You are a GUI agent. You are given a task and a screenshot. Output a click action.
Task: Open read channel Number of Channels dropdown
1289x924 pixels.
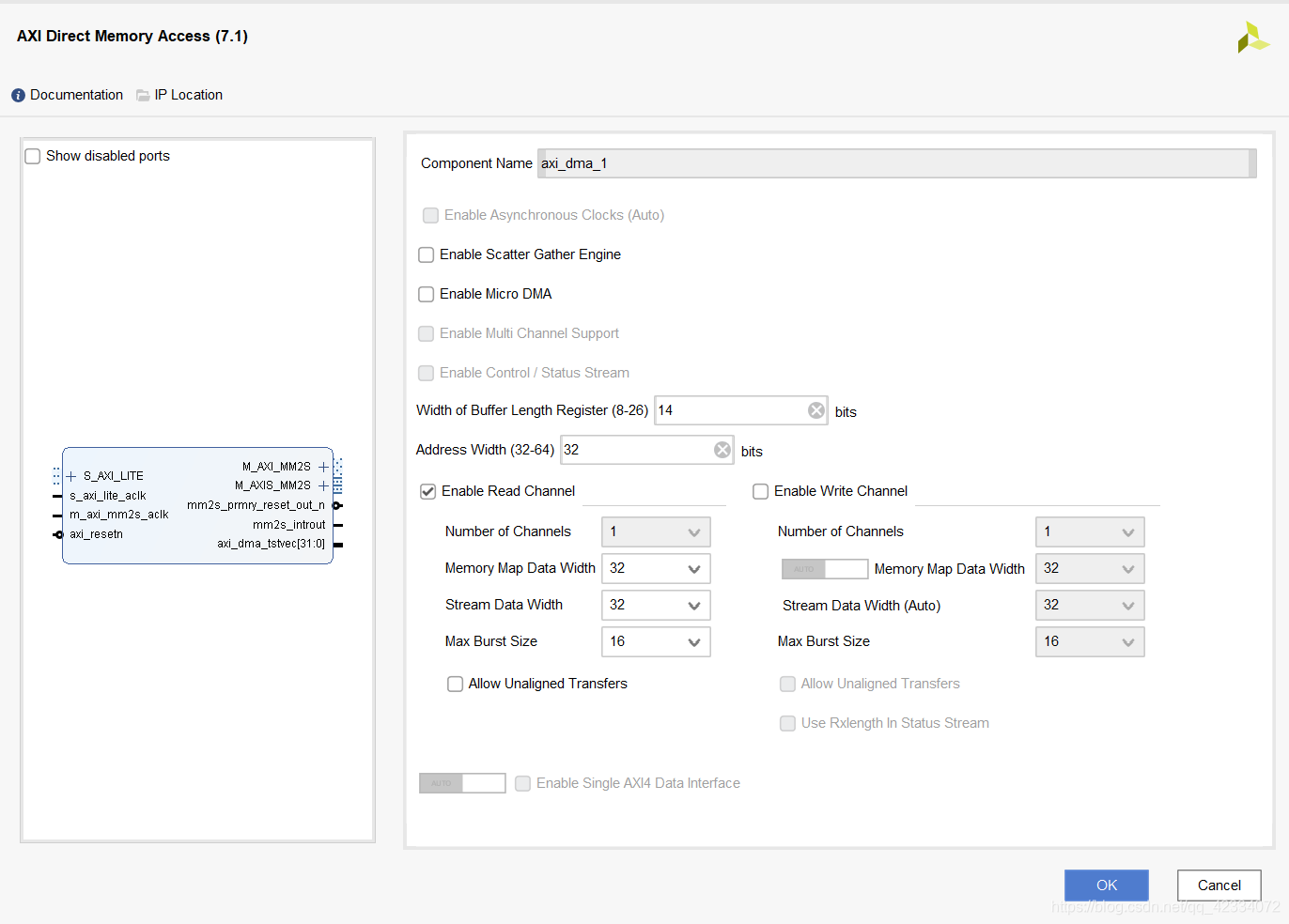click(656, 532)
